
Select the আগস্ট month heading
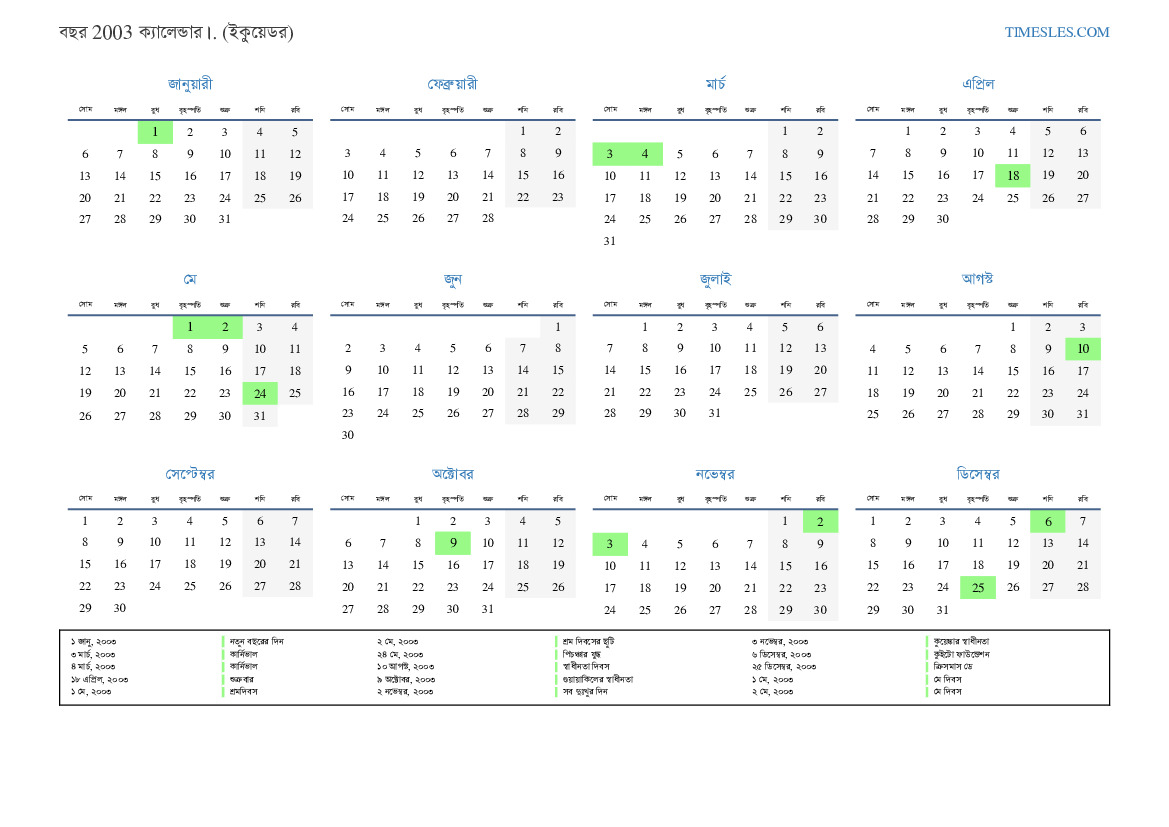978,278
